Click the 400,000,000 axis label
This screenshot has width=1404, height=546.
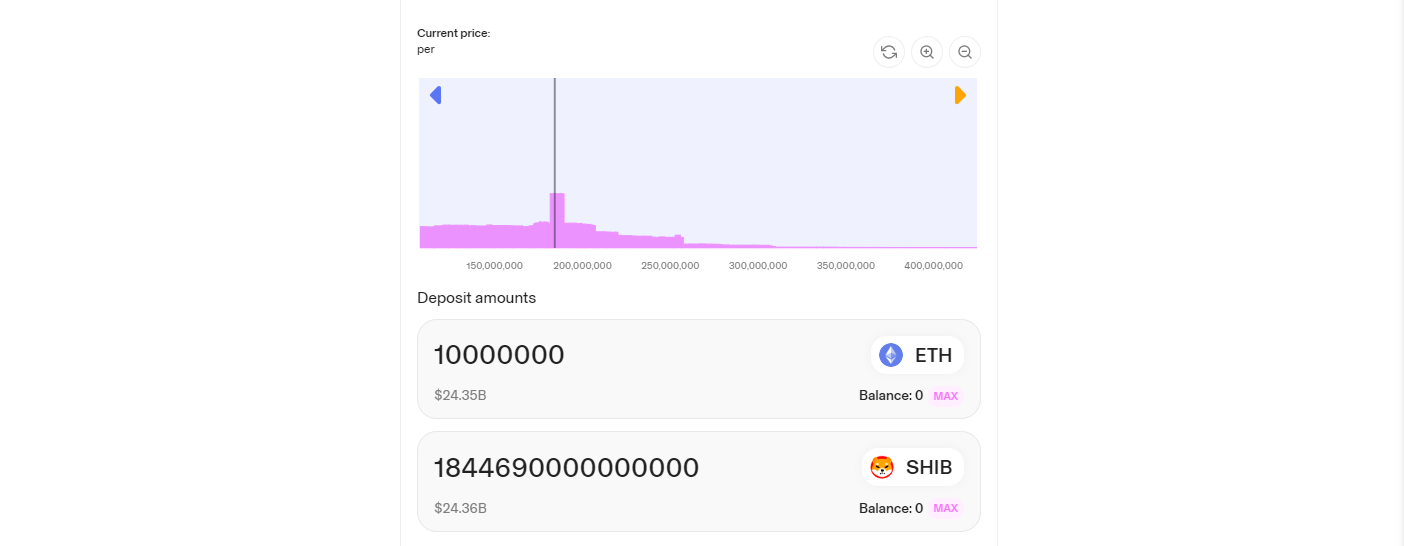[x=934, y=266]
